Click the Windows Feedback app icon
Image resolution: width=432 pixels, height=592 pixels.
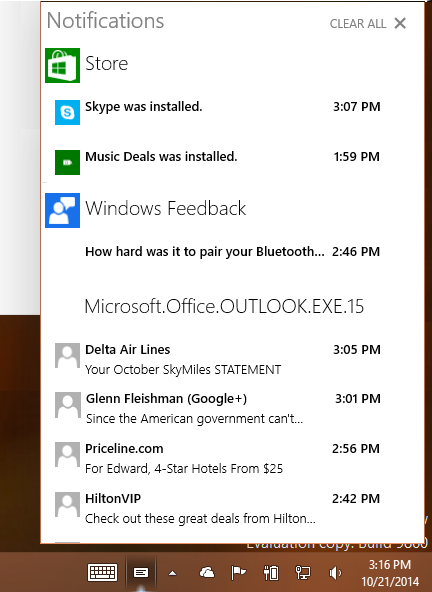62,210
